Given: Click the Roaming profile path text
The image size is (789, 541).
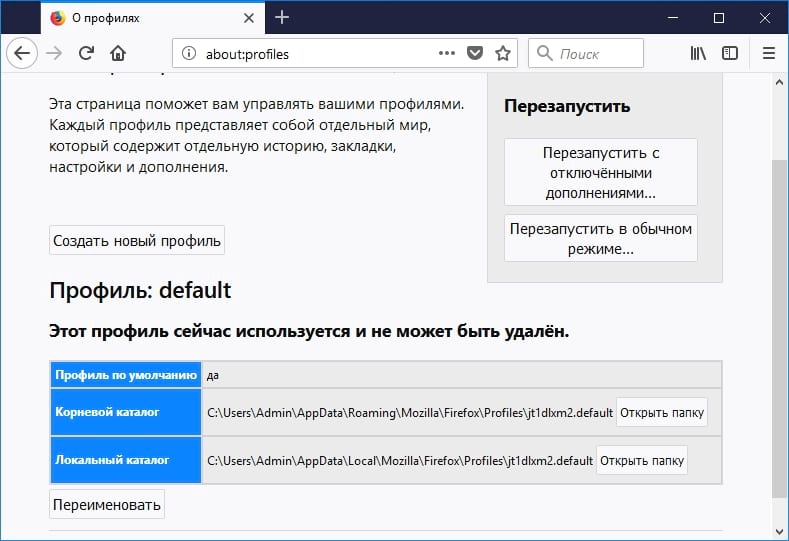Looking at the screenshot, I should pos(410,413).
